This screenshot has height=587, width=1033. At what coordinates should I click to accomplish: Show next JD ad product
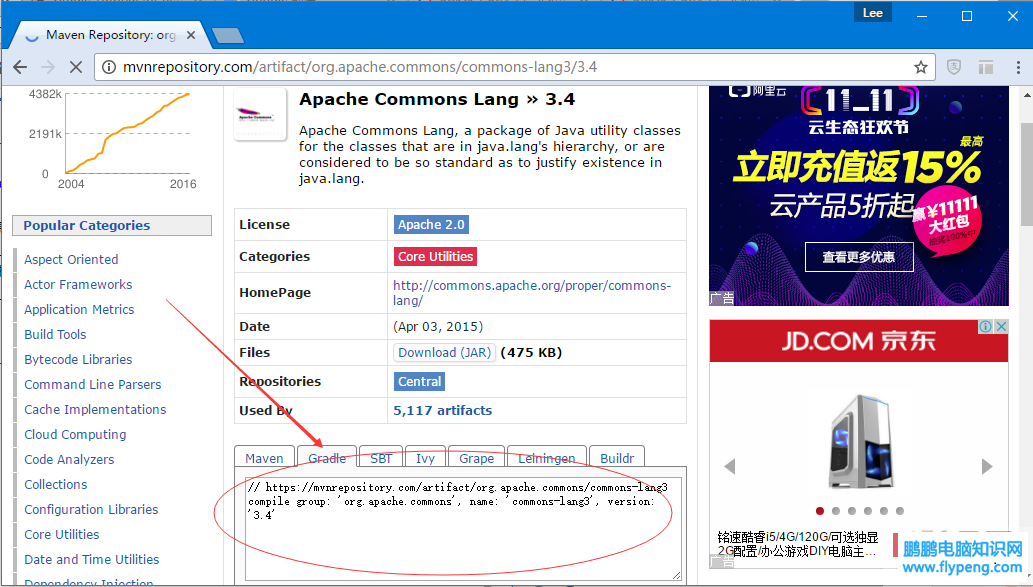click(x=987, y=466)
